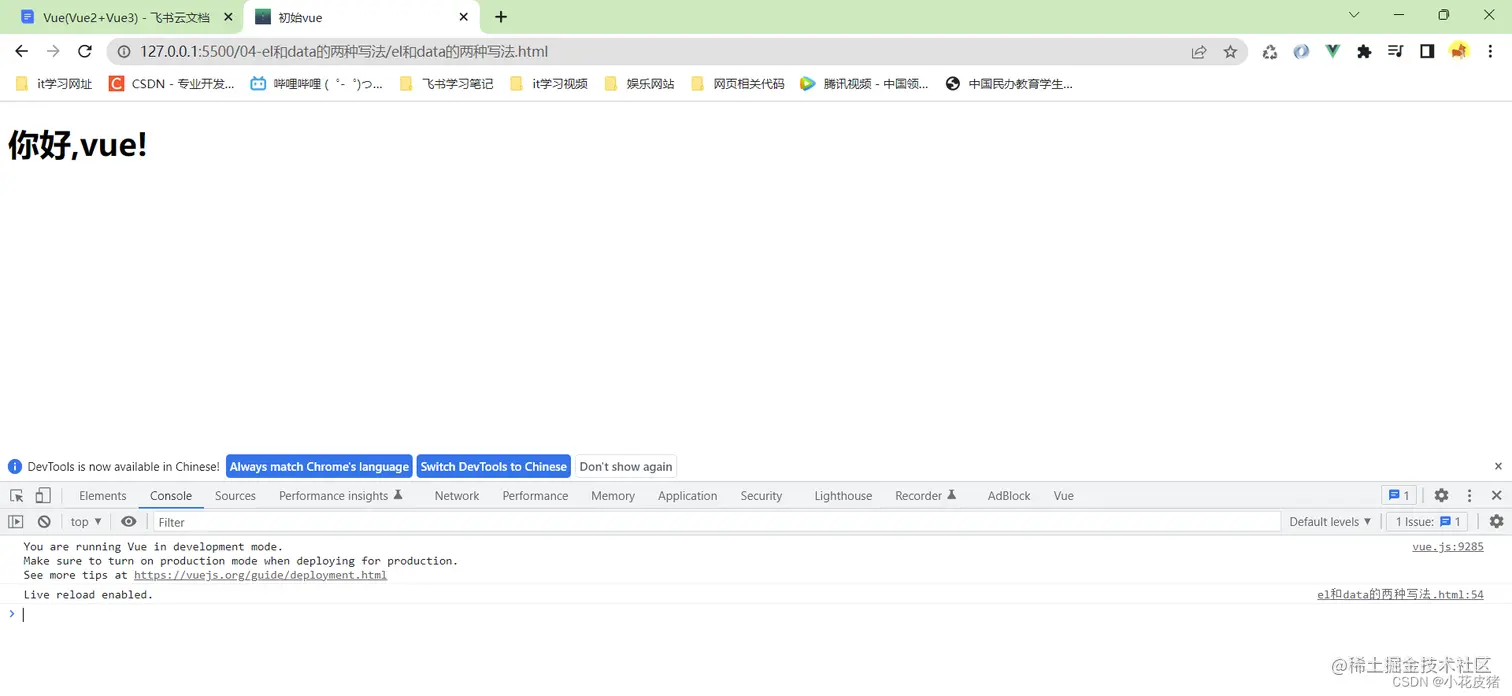1512x696 pixels.
Task: Click the address bar URL
Action: [344, 52]
